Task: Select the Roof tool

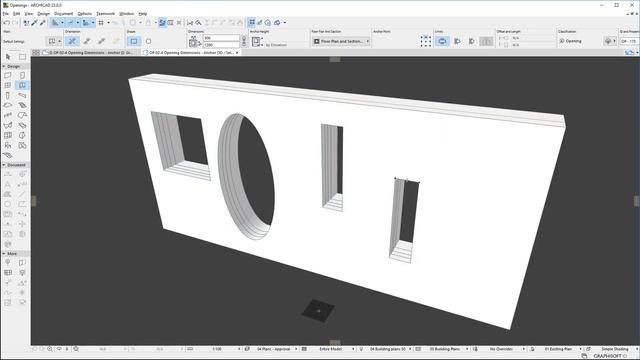Action: coord(22,116)
